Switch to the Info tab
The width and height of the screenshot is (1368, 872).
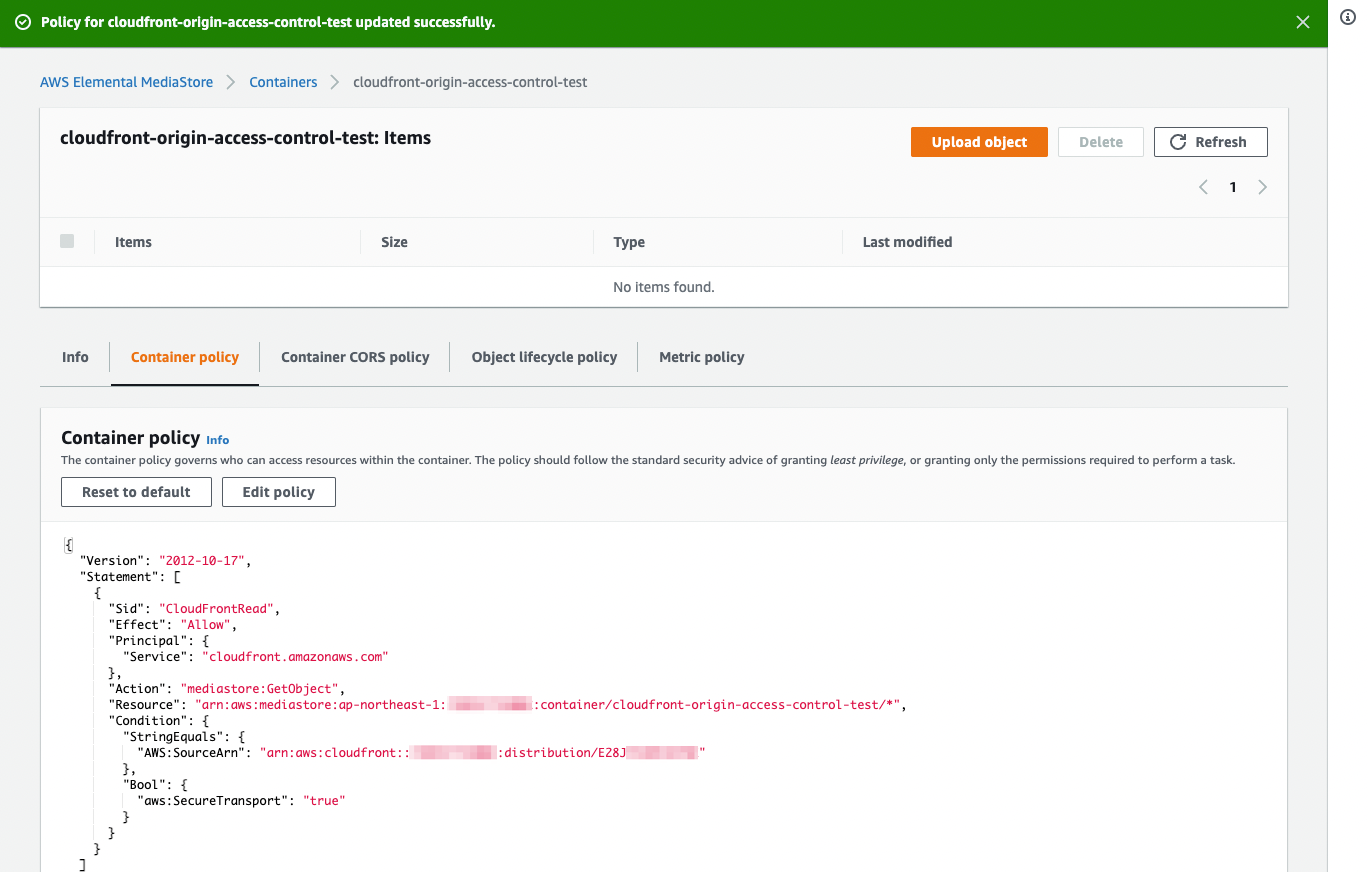[75, 357]
